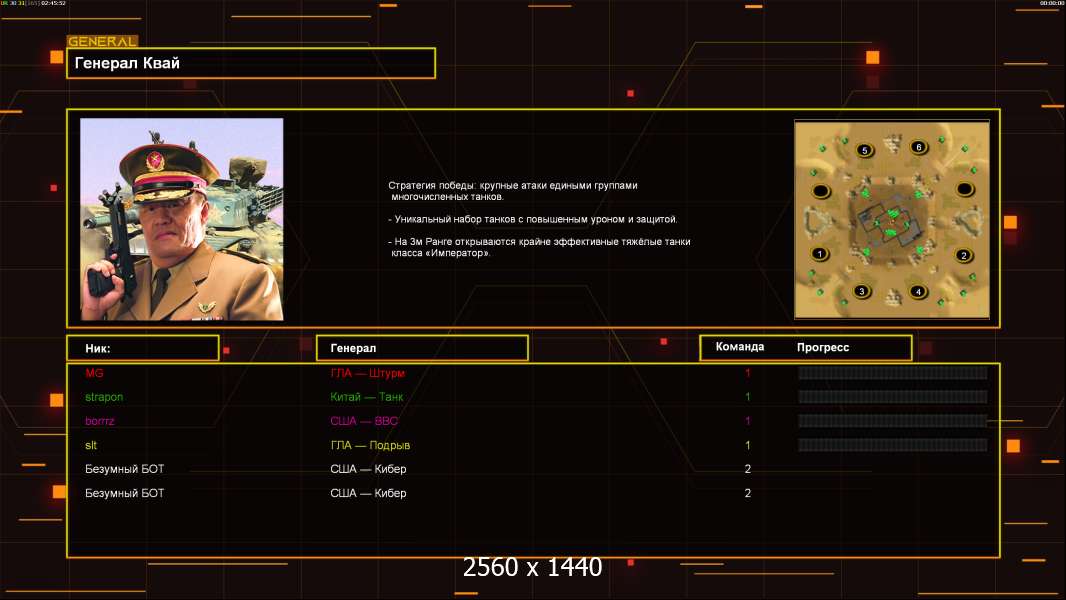Click start position 1 on the minimap
Image resolution: width=1066 pixels, height=600 pixels.
pyautogui.click(x=821, y=254)
